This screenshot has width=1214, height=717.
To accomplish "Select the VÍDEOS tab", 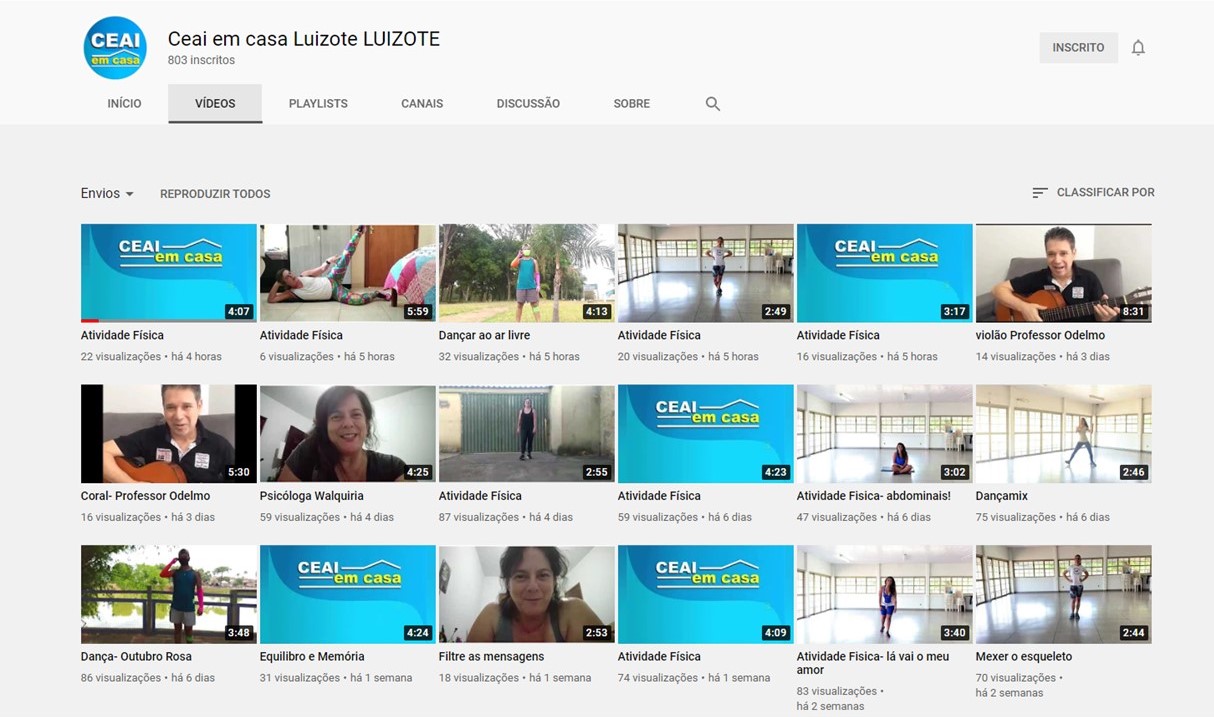I will tap(215, 103).
